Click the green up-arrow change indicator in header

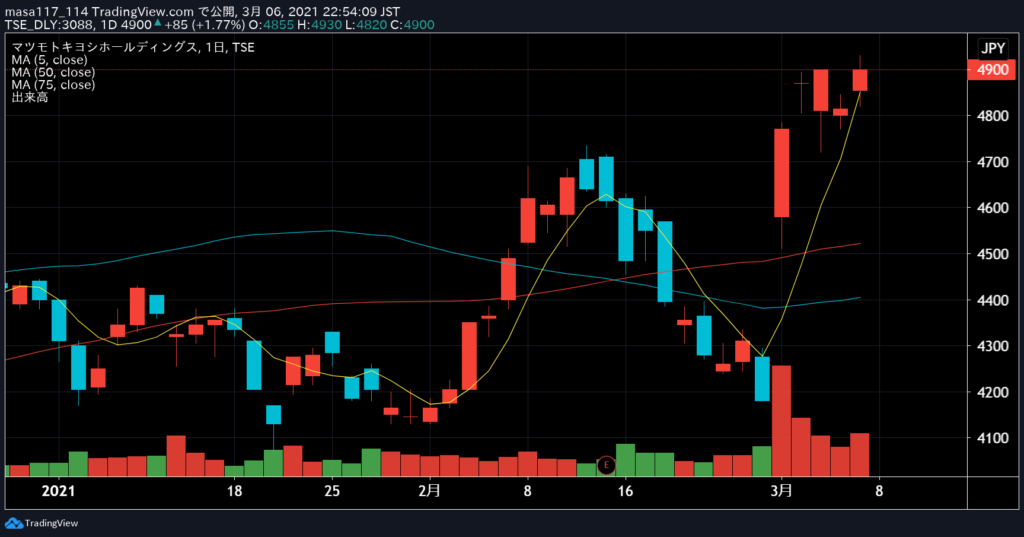pos(157,24)
